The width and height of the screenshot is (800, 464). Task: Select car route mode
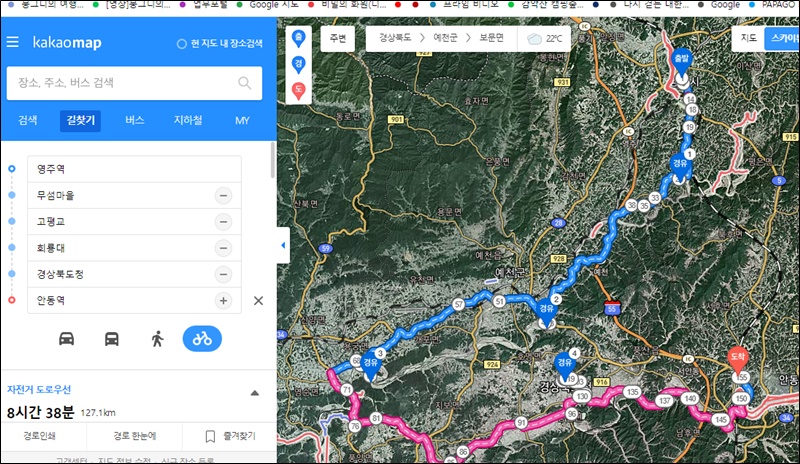coord(66,339)
